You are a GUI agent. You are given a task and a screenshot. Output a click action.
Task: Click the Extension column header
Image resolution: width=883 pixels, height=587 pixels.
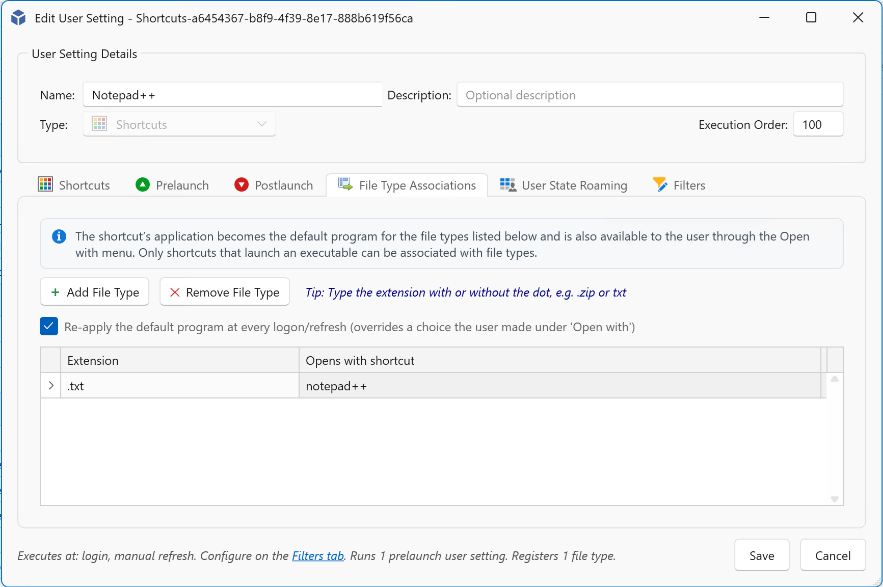click(x=180, y=361)
